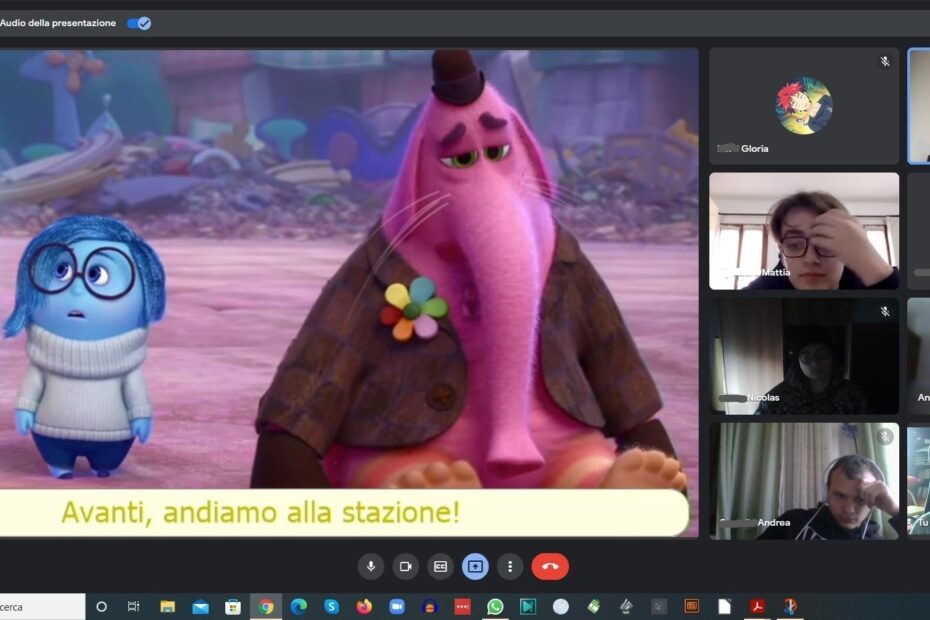930x620 pixels.
Task: Hang up with the red end-call button
Action: click(x=550, y=566)
